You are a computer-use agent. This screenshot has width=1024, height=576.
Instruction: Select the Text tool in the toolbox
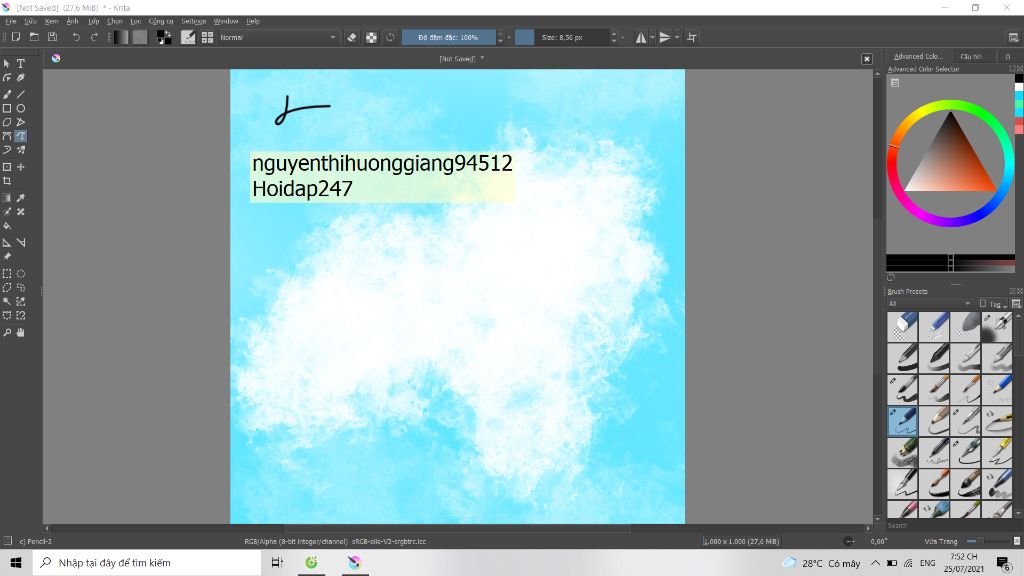pyautogui.click(x=21, y=63)
